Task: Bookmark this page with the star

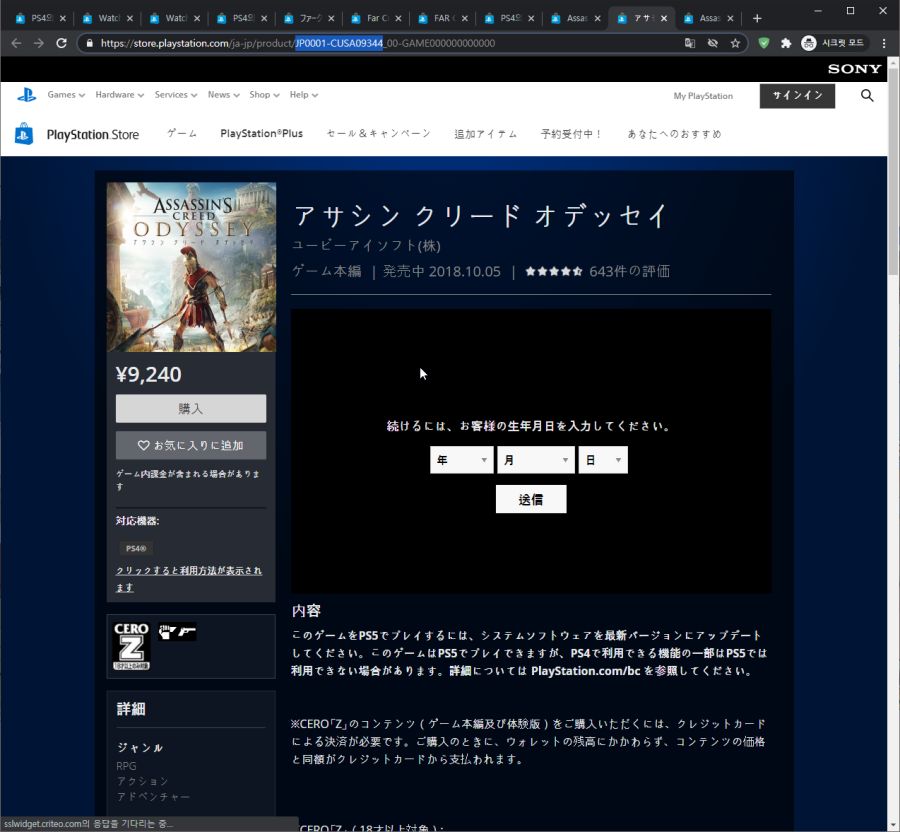Action: pyautogui.click(x=735, y=43)
